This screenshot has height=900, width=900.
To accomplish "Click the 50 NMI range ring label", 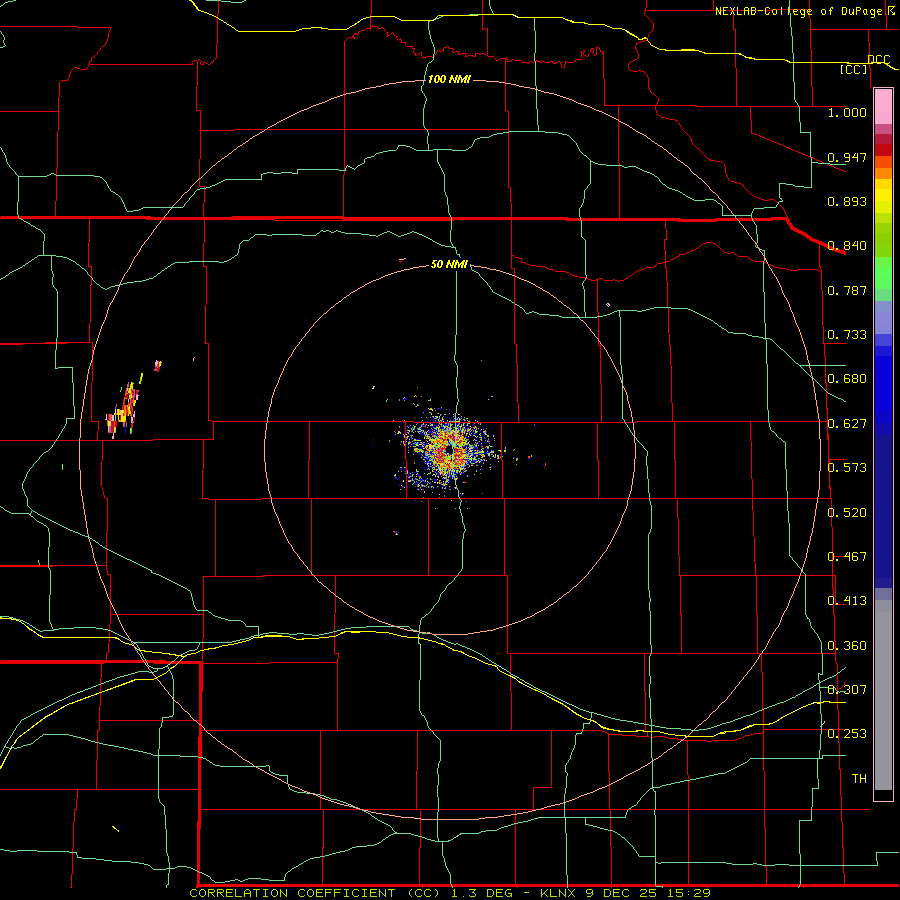I will [449, 264].
